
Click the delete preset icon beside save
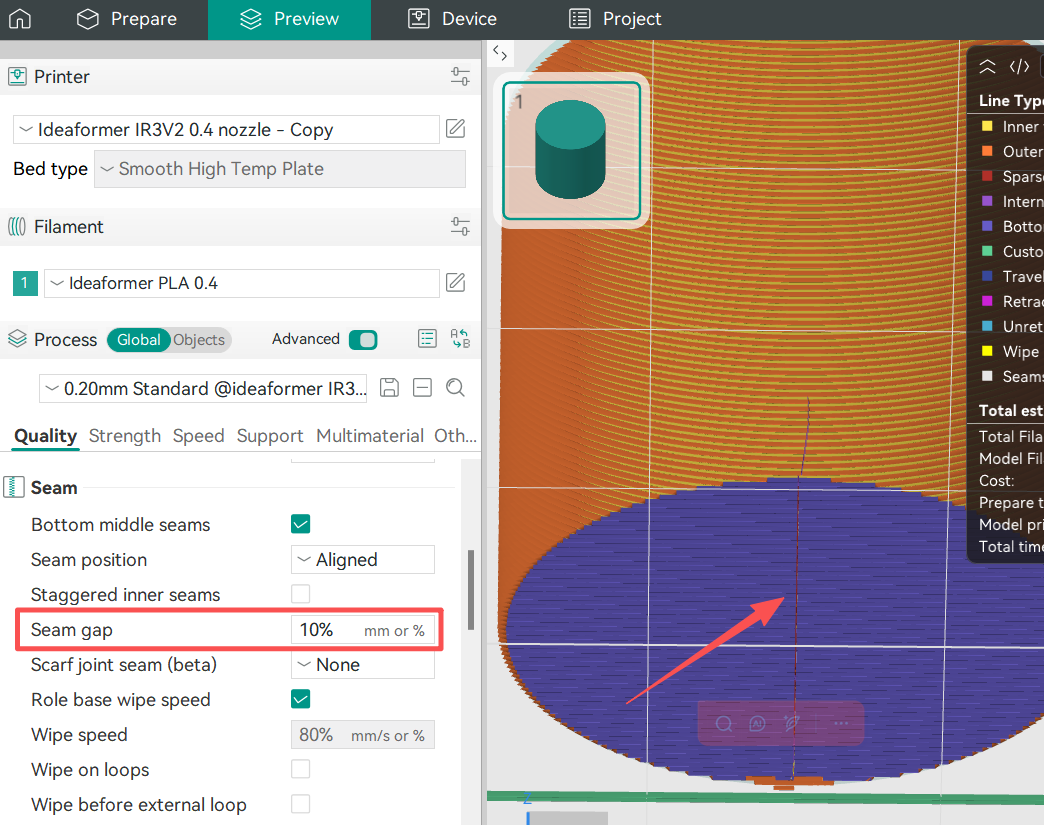[423, 388]
